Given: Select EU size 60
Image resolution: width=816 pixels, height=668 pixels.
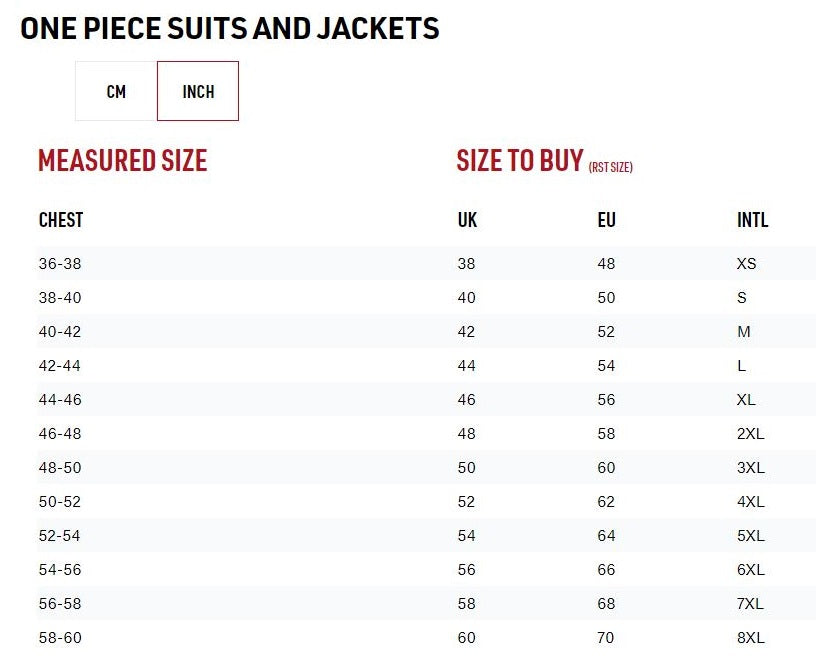Looking at the screenshot, I should pyautogui.click(x=606, y=467).
